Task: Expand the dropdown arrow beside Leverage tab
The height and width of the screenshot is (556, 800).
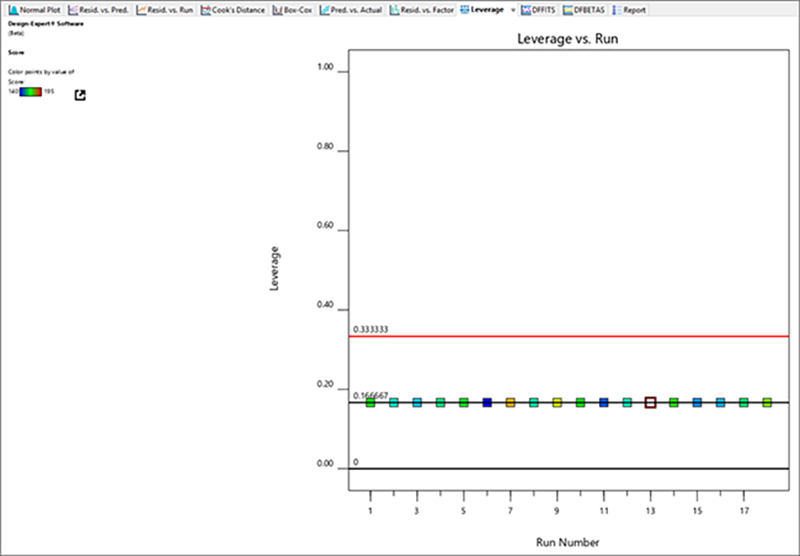Action: [513, 10]
